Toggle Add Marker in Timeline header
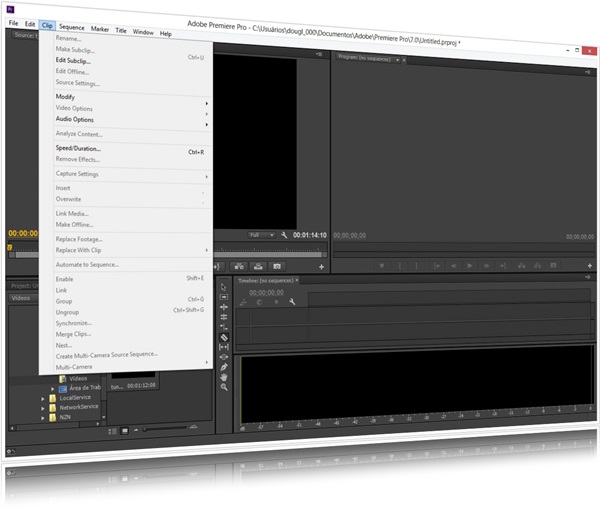Viewport: 600px width, 509px height. [276, 302]
